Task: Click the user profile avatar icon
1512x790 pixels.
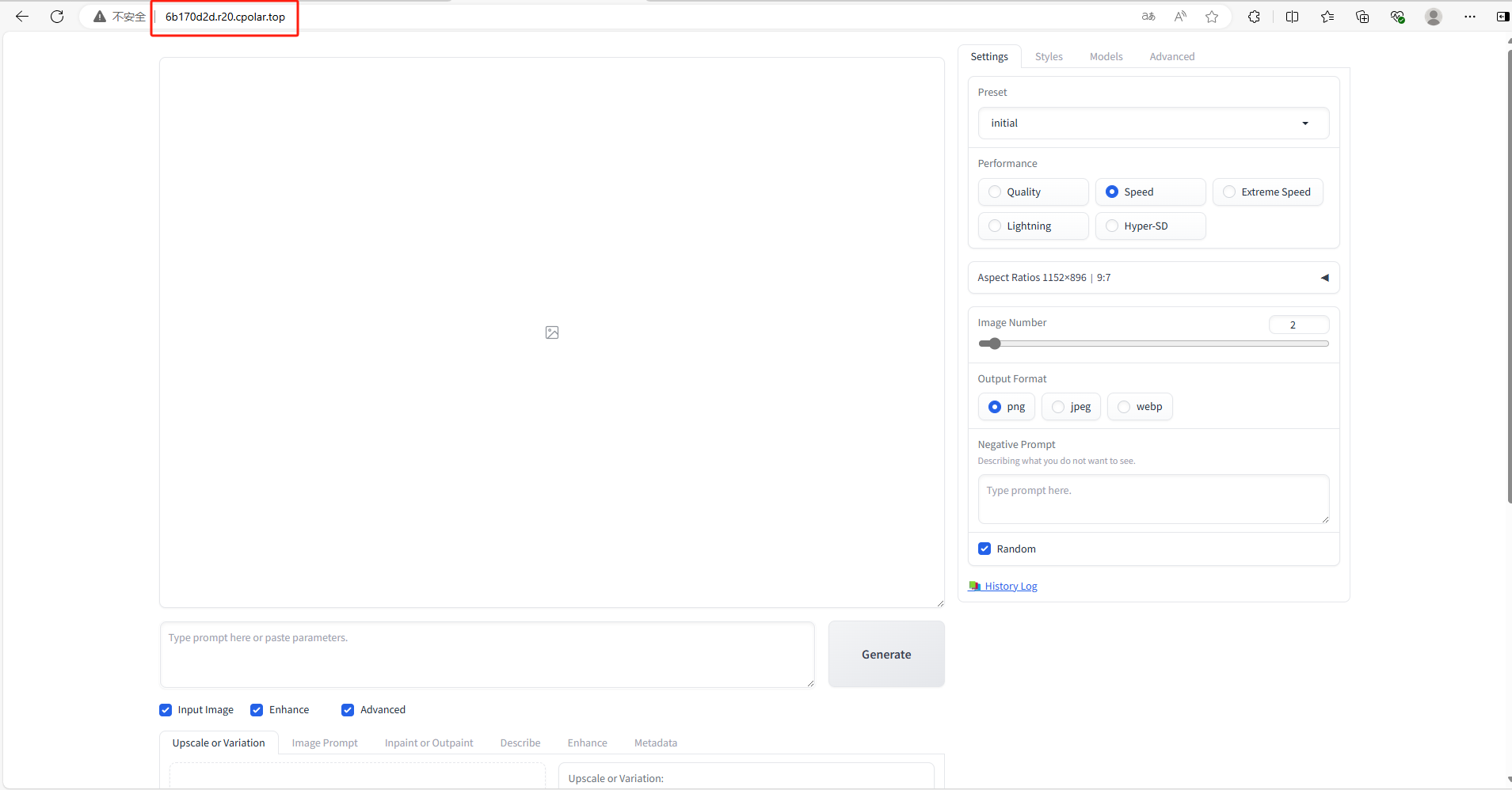Action: point(1433,17)
